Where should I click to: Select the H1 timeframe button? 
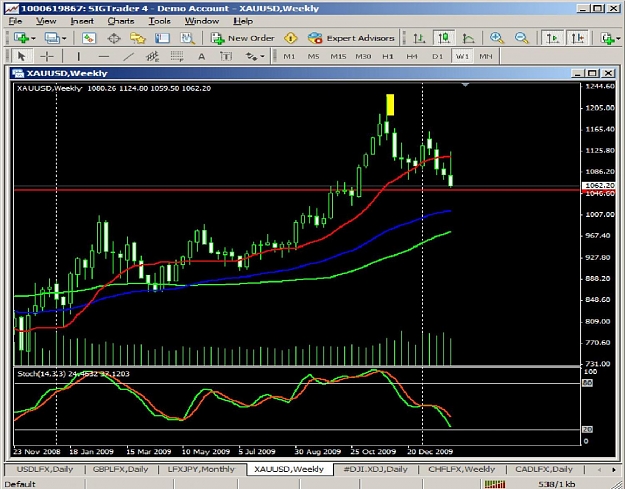point(388,56)
